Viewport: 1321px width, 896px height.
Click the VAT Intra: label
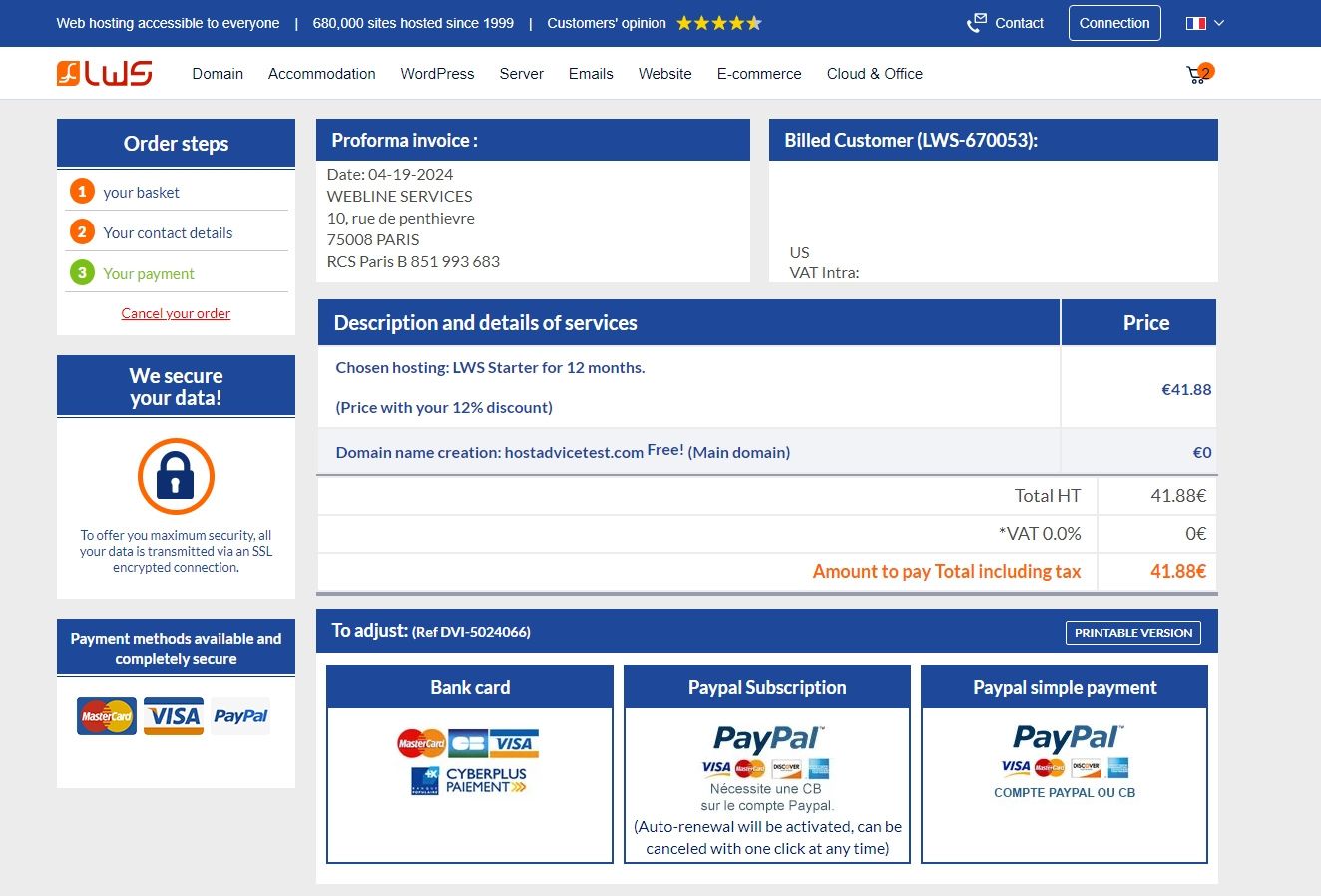pyautogui.click(x=824, y=273)
